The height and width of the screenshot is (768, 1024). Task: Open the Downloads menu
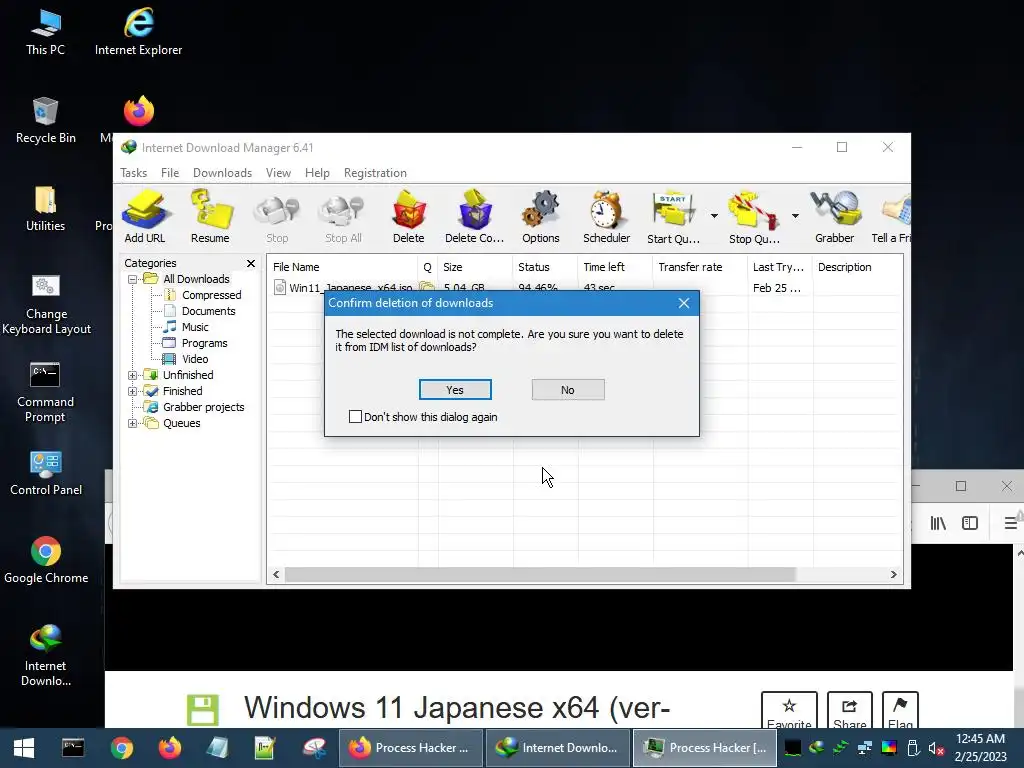[222, 173]
